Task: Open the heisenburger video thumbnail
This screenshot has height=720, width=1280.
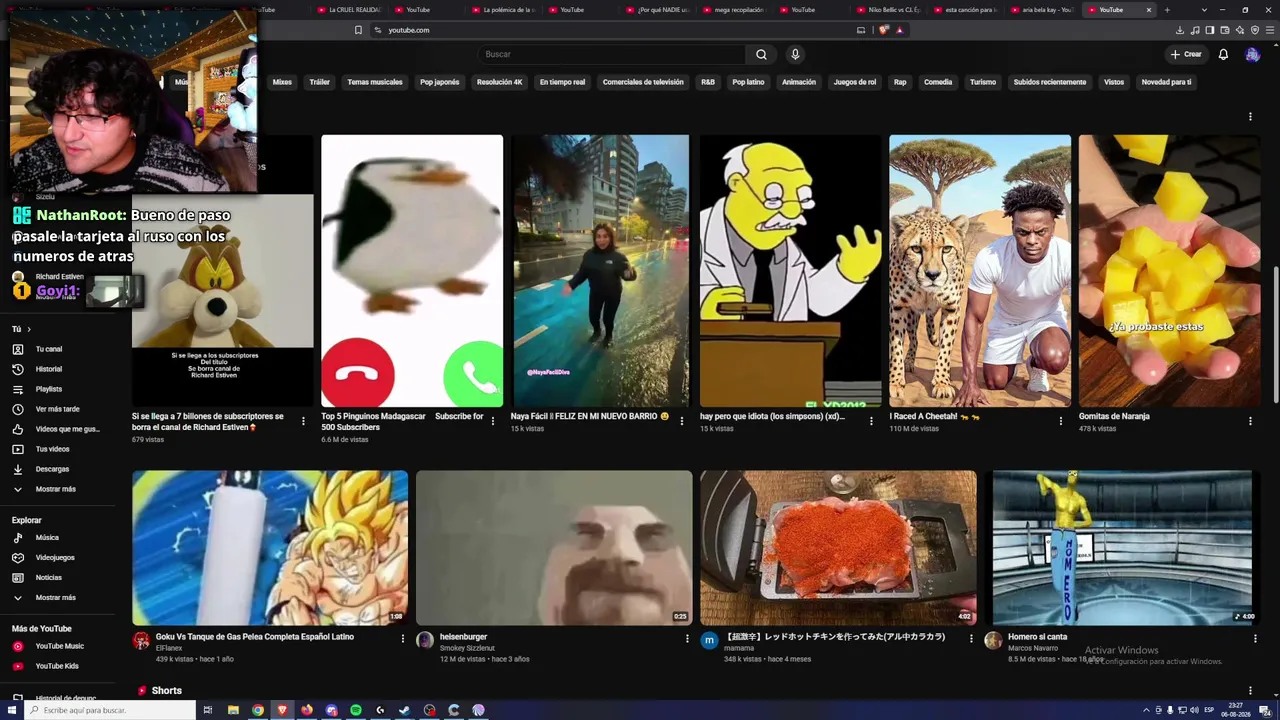Action: (554, 548)
